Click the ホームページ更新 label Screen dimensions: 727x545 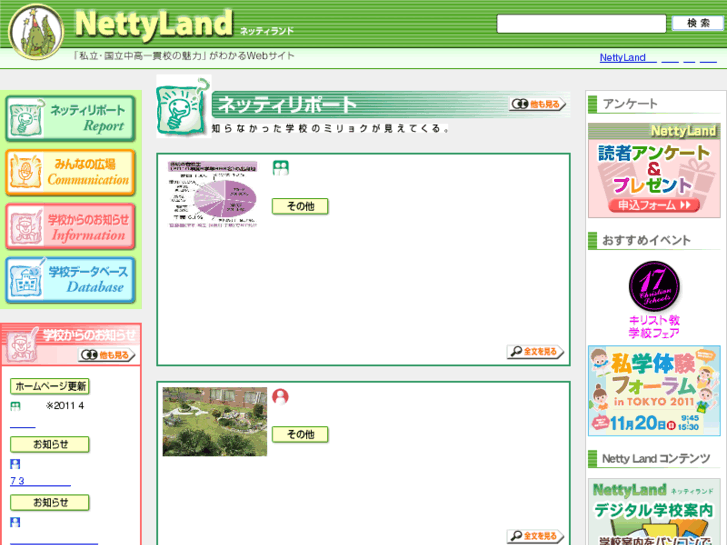(50, 386)
